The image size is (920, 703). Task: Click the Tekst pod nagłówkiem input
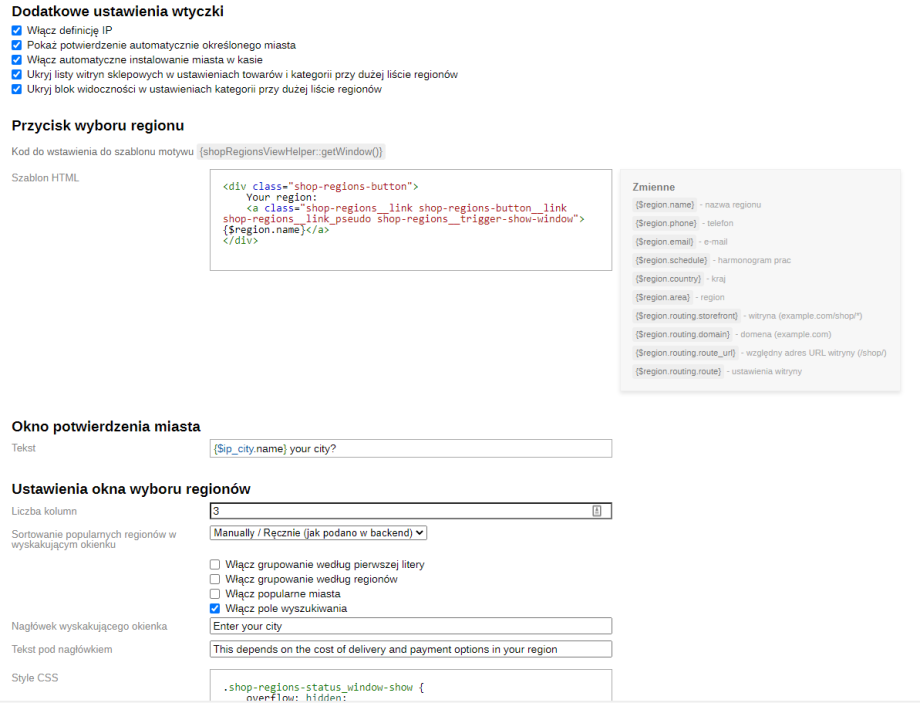pyautogui.click(x=410, y=649)
